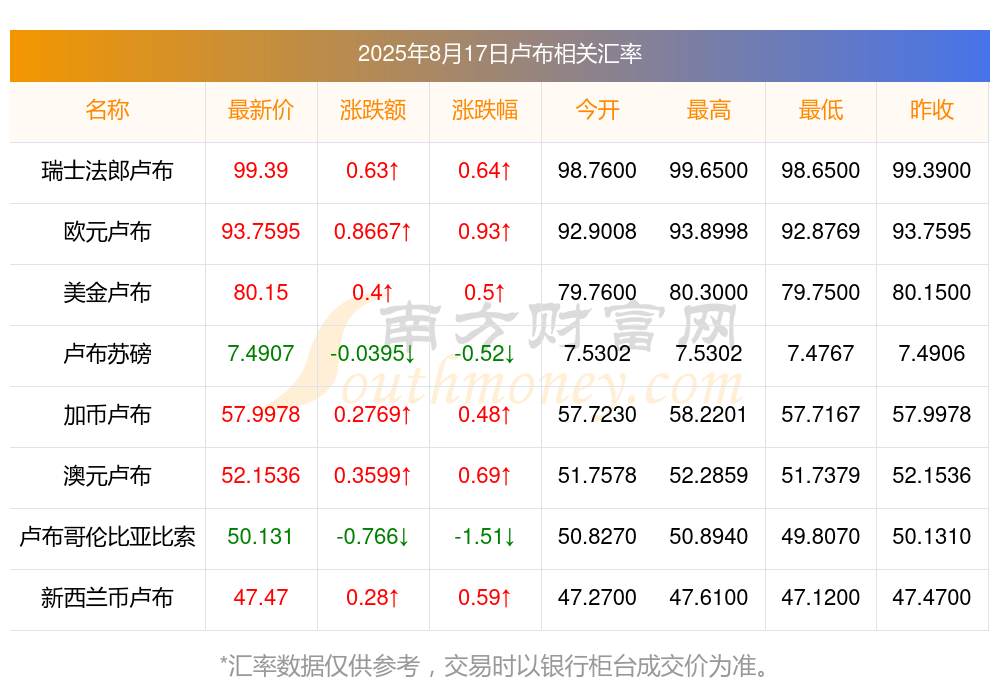Click the latest price 80.15
1000x698 pixels.
tap(261, 292)
